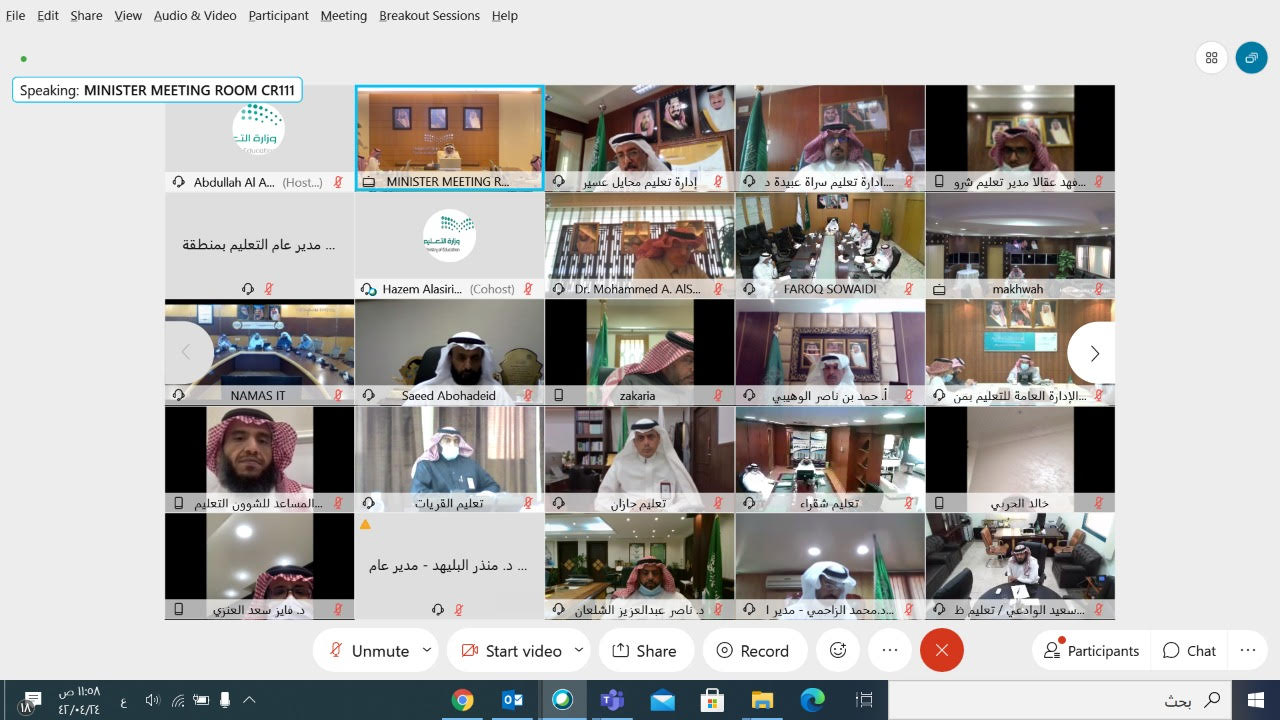The height and width of the screenshot is (720, 1280).
Task: Open the grid layout view icon
Action: pyautogui.click(x=1211, y=58)
